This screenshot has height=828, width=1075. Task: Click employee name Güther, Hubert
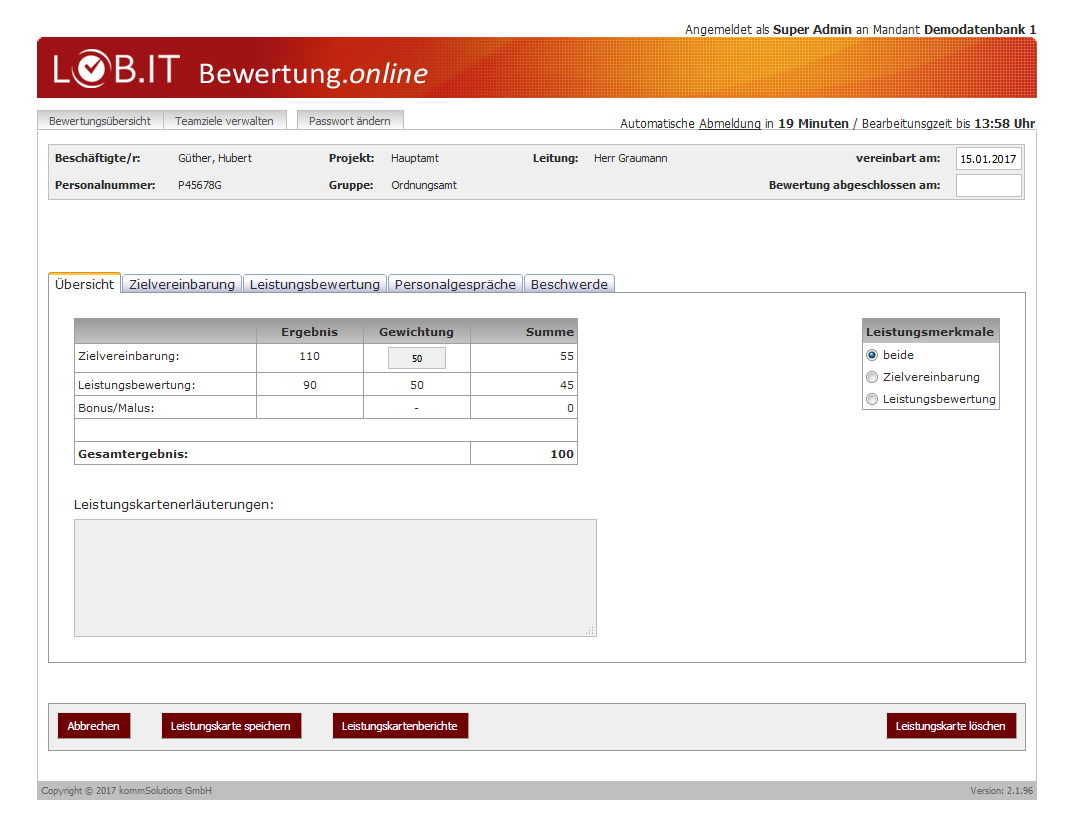click(x=215, y=158)
